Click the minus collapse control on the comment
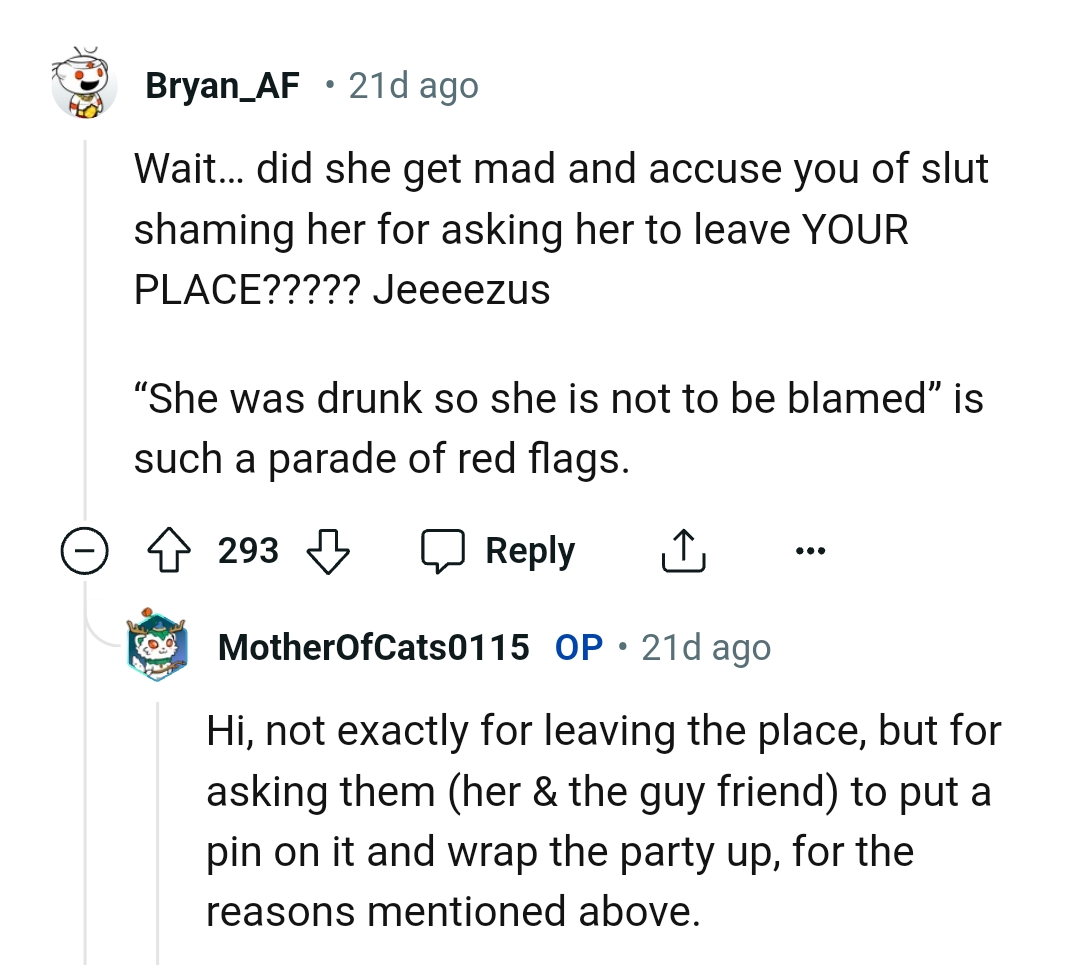 click(x=86, y=549)
